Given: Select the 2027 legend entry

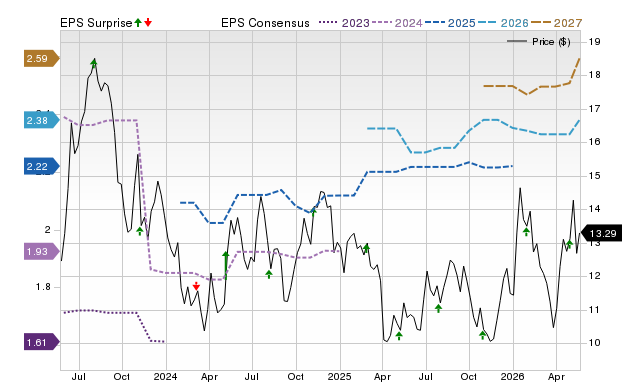Looking at the screenshot, I should (556, 23).
